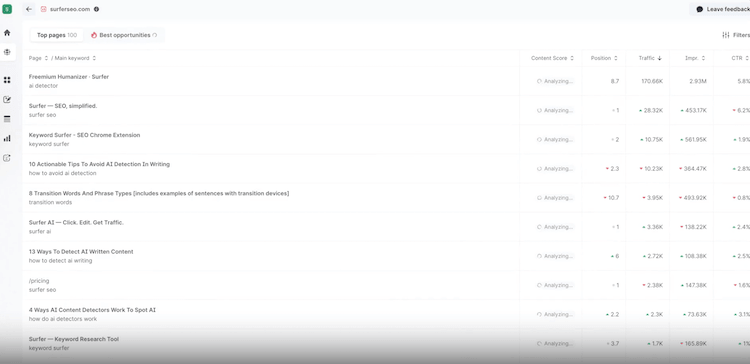Viewport: 750px width, 364px height.
Task: Click the 364.47K impressions value
Action: click(x=696, y=169)
